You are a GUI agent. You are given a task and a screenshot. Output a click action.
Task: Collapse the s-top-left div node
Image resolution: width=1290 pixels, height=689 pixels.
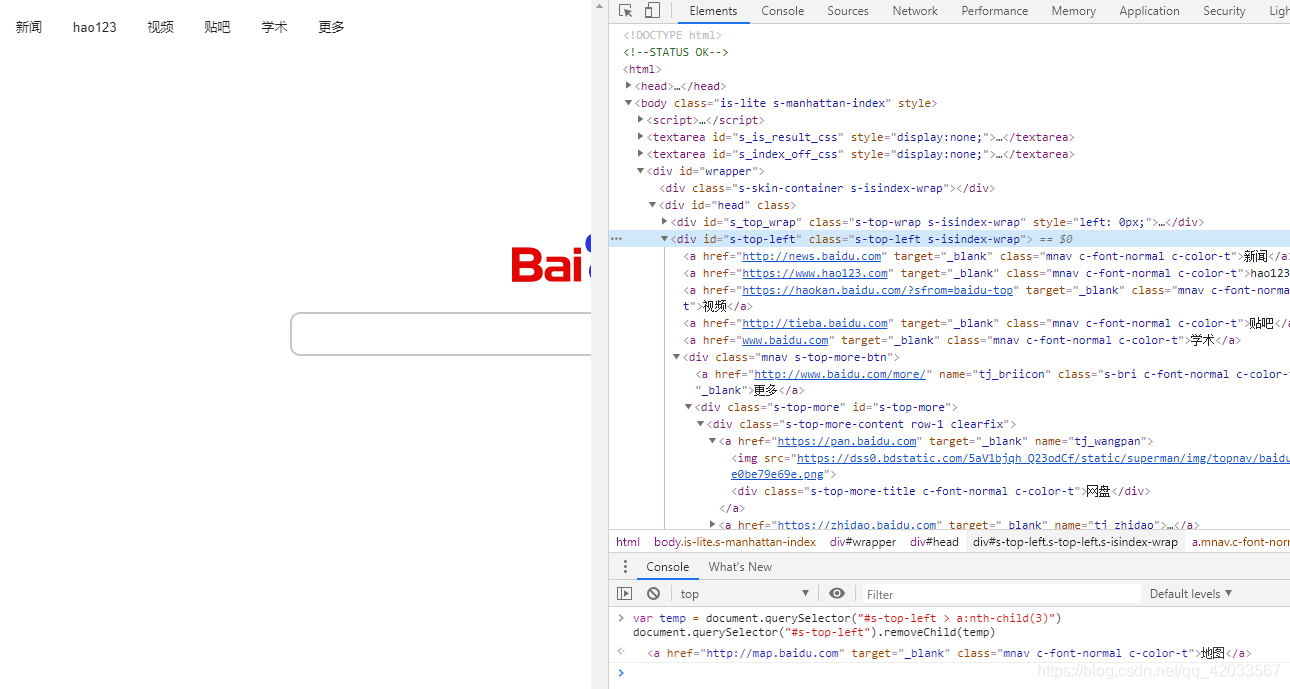pos(665,239)
